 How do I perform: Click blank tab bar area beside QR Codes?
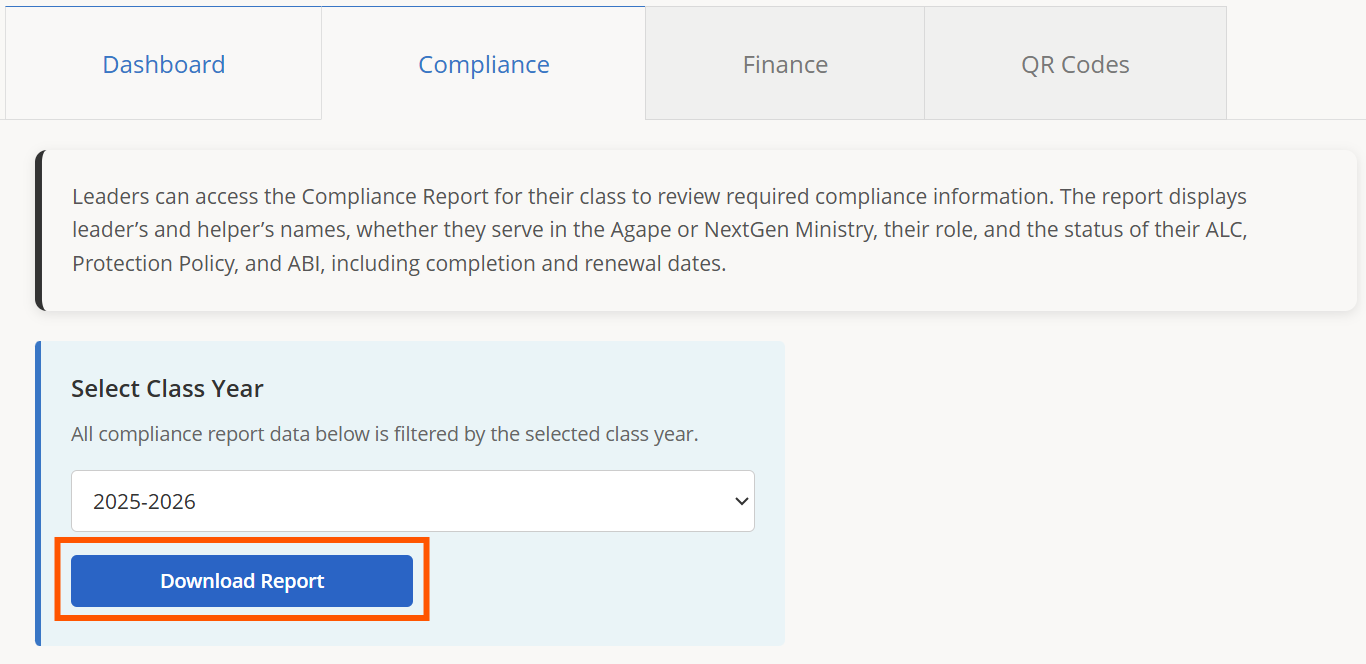pos(1295,65)
